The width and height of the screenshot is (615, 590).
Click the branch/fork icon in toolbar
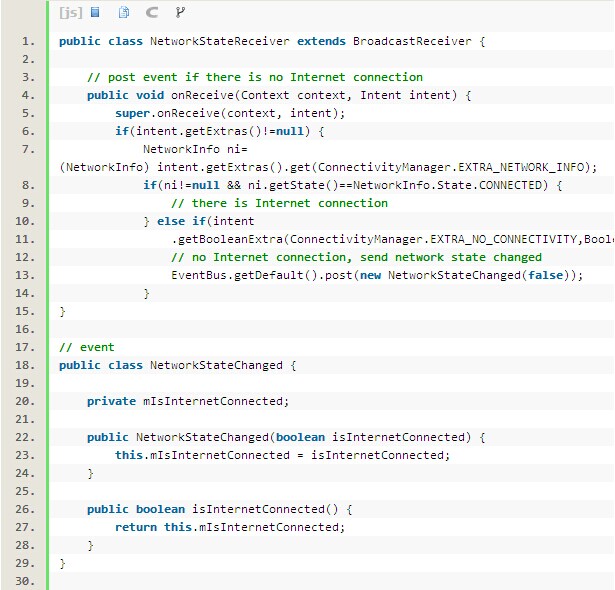(x=180, y=13)
